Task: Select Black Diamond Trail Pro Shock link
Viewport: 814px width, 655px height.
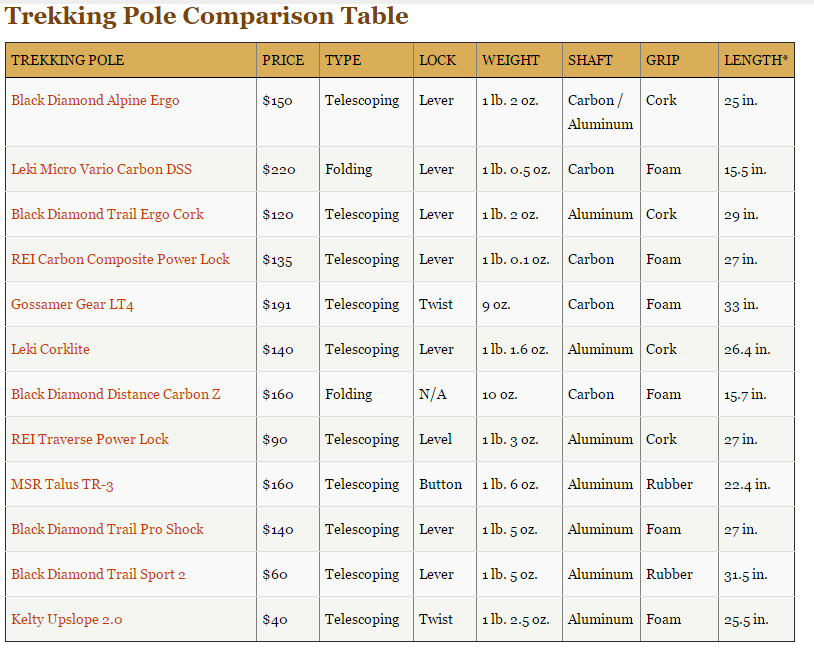Action: click(107, 529)
